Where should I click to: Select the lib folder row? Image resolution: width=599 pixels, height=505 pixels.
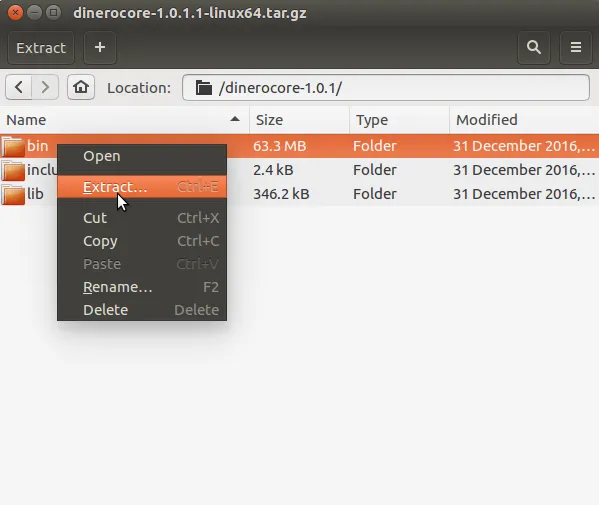click(x=300, y=194)
